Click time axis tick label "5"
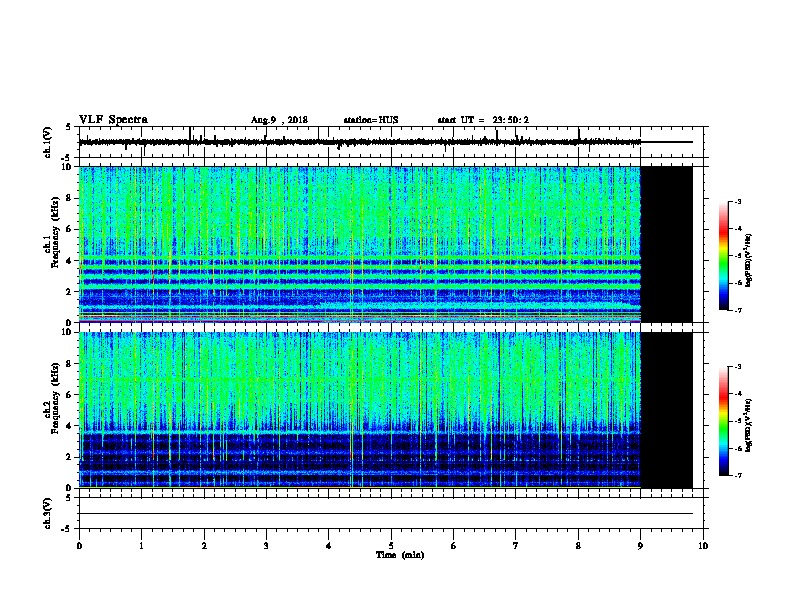Viewport: 792px width, 612px height. coord(391,546)
